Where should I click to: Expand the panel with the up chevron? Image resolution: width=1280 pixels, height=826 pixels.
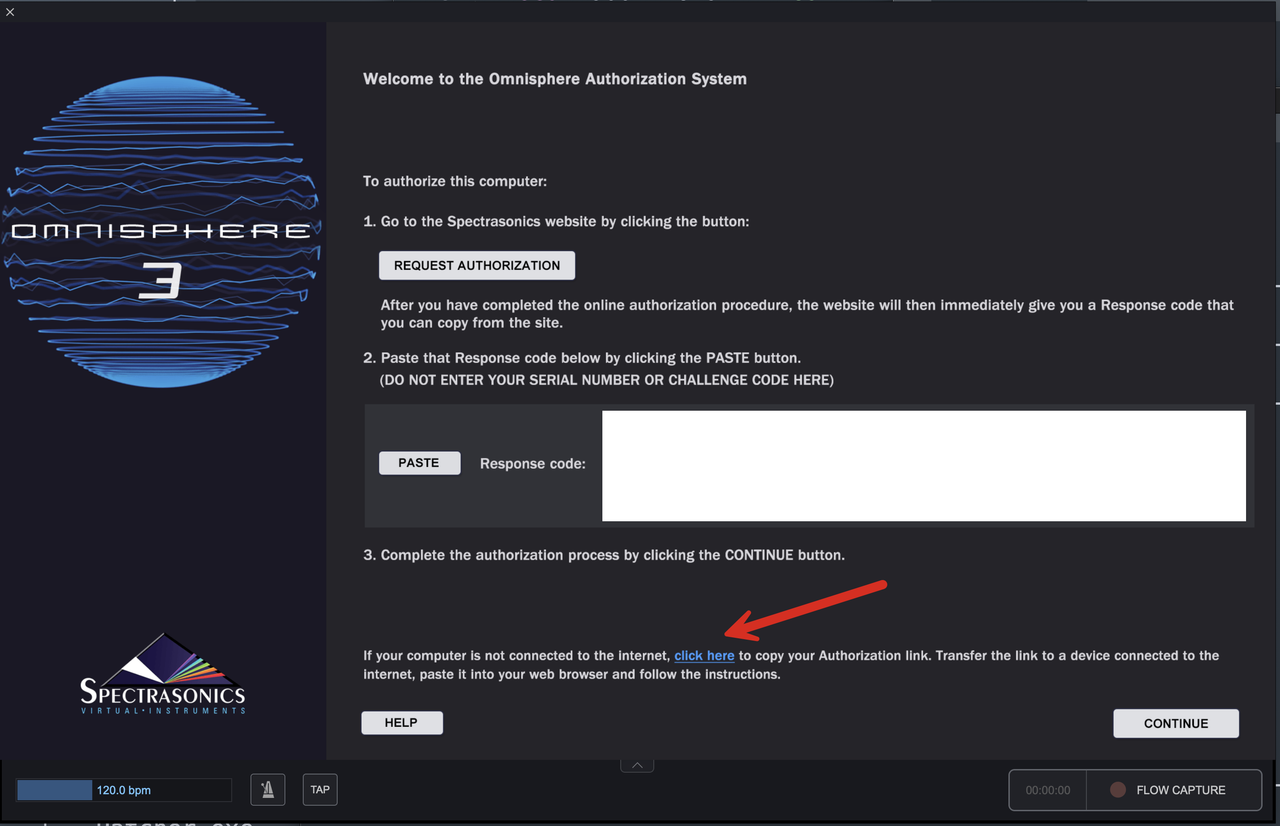tap(637, 765)
